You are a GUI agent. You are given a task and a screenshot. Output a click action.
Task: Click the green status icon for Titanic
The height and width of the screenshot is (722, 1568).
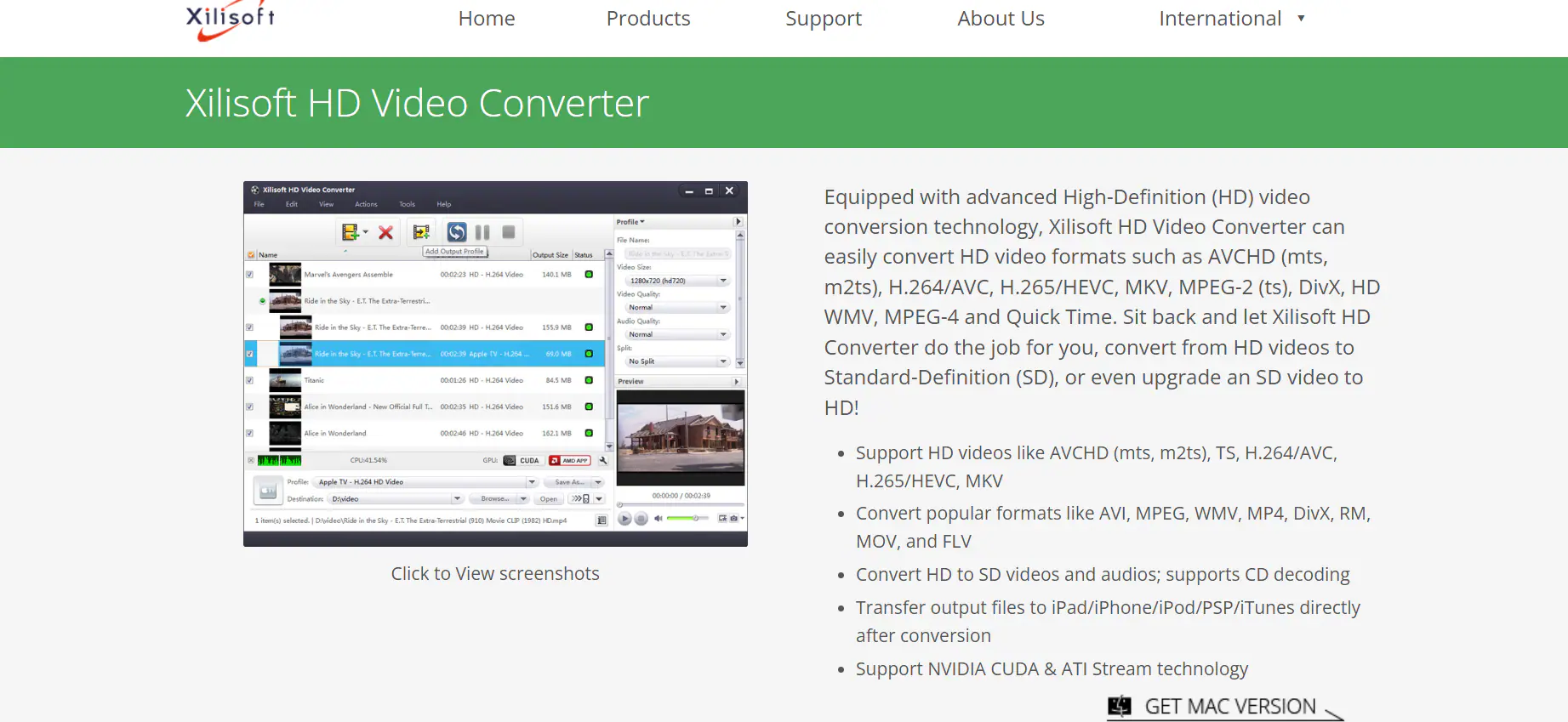(x=589, y=380)
